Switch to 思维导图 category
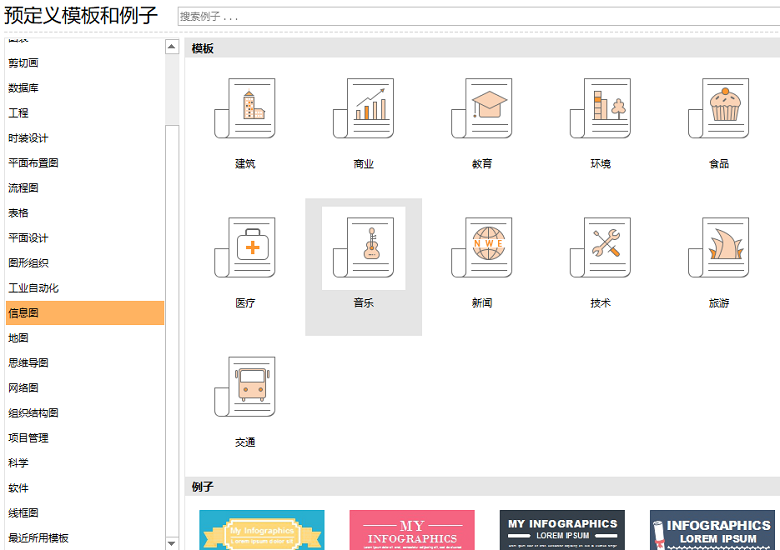This screenshot has height=550, width=780. click(x=29, y=363)
